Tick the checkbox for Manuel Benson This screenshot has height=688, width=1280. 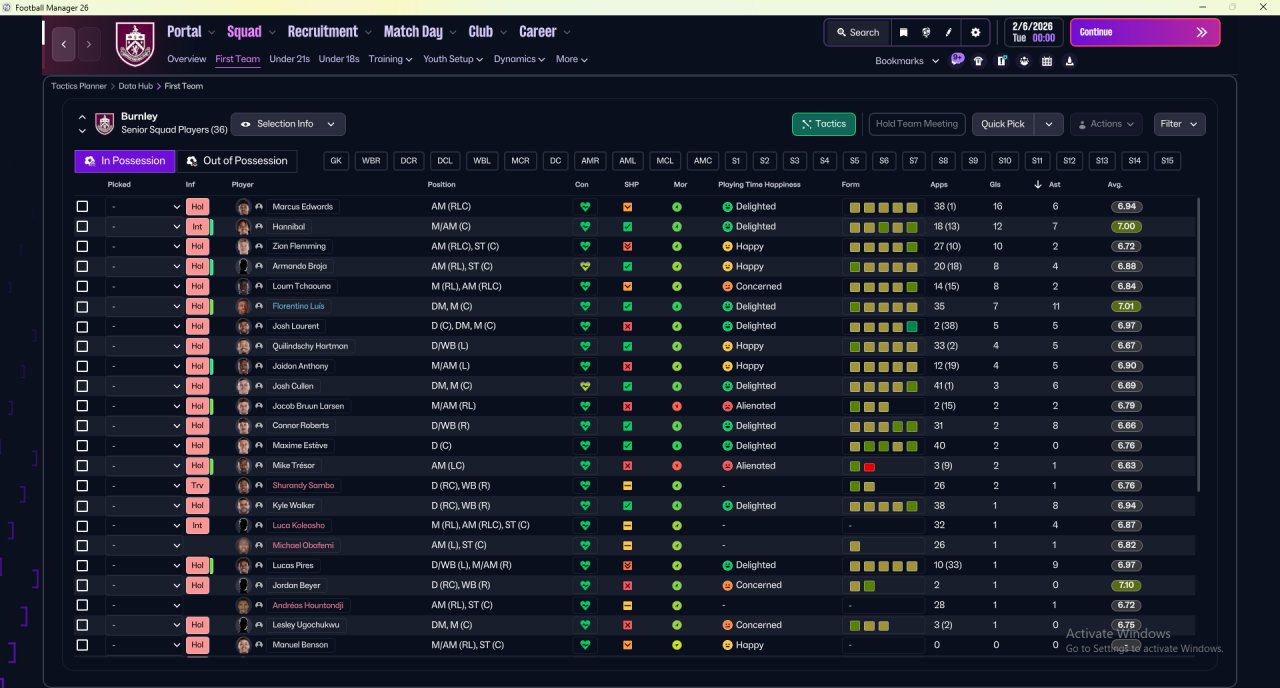pyautogui.click(x=82, y=645)
